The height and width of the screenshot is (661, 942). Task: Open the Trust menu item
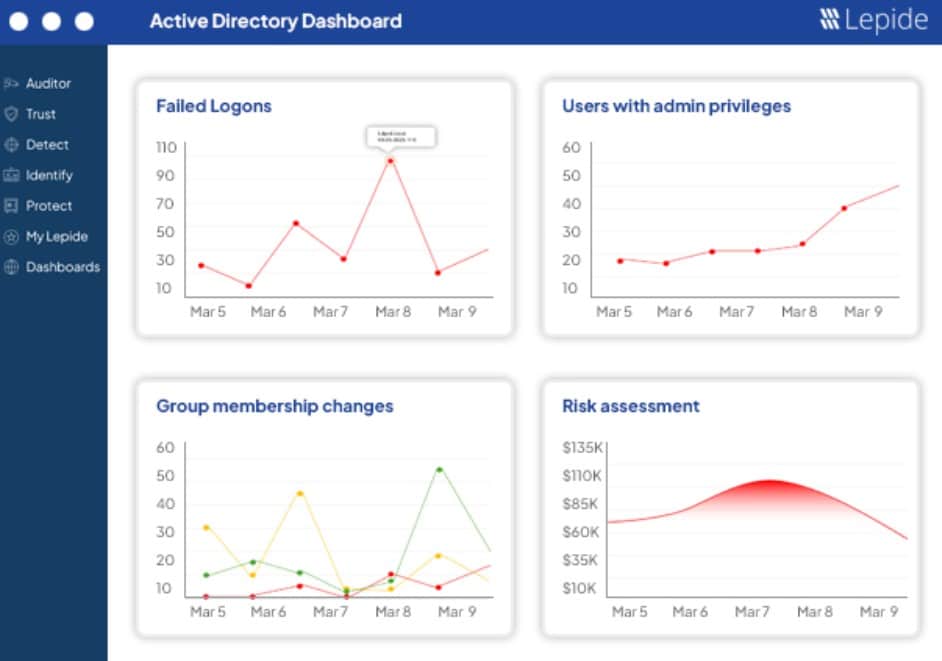tap(41, 114)
